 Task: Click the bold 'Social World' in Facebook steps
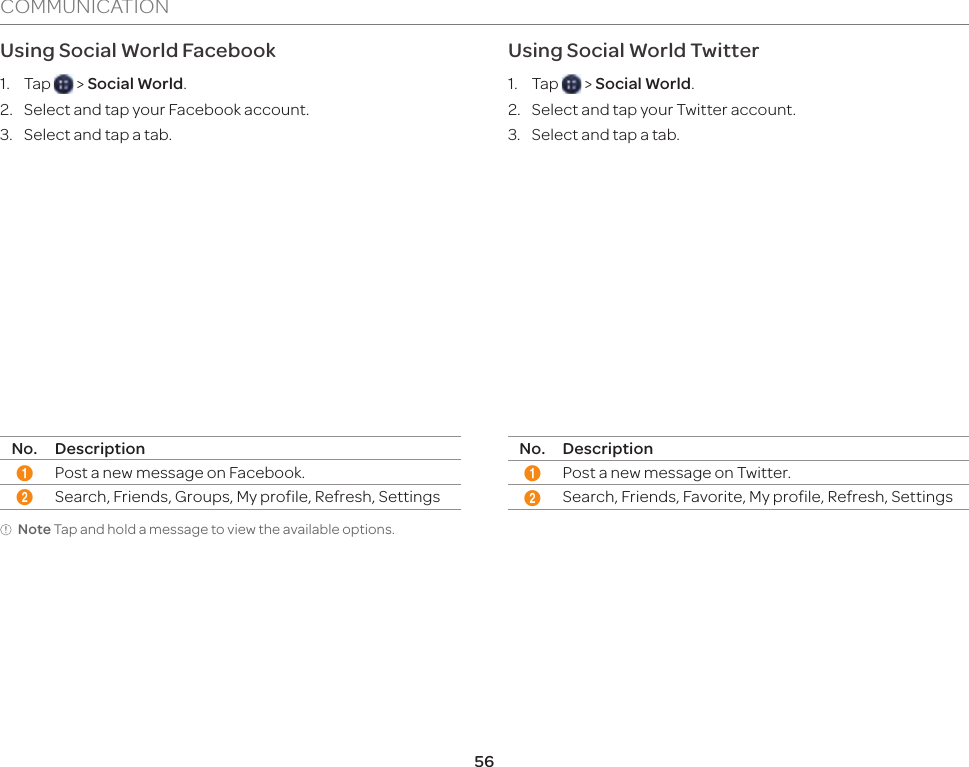click(x=135, y=84)
